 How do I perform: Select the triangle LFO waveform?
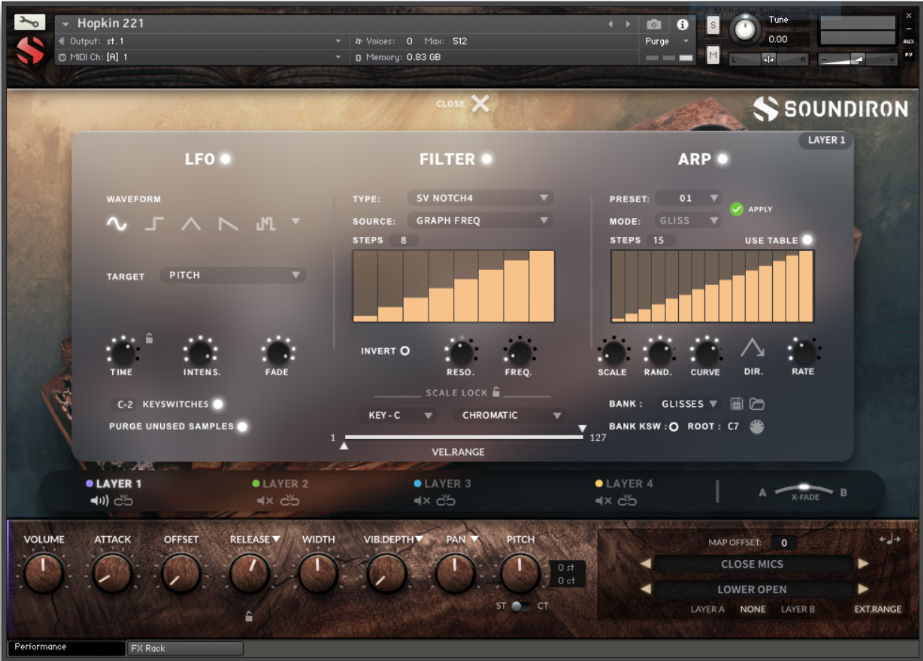pos(192,224)
